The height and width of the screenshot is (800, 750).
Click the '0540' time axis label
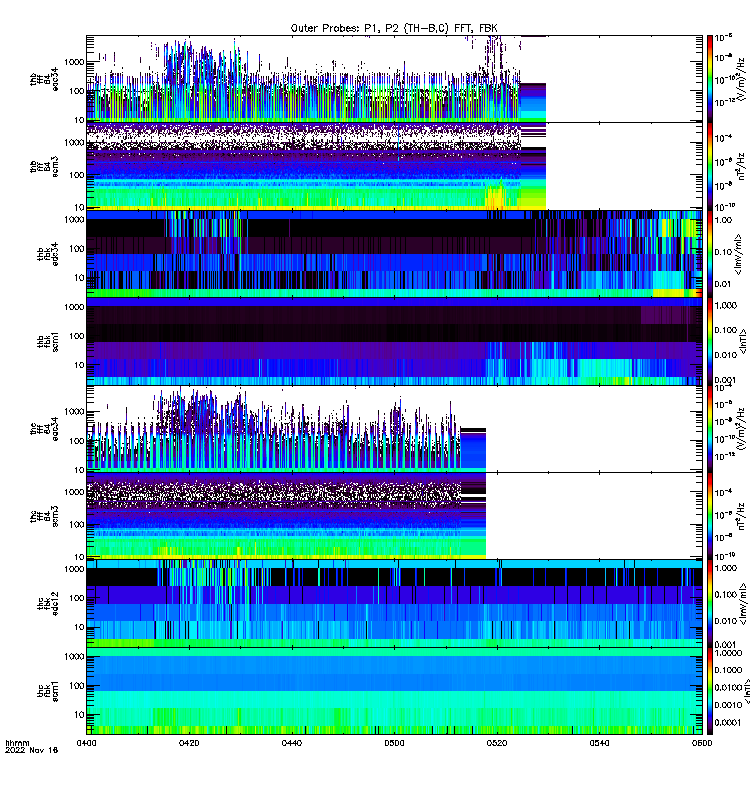[599, 743]
